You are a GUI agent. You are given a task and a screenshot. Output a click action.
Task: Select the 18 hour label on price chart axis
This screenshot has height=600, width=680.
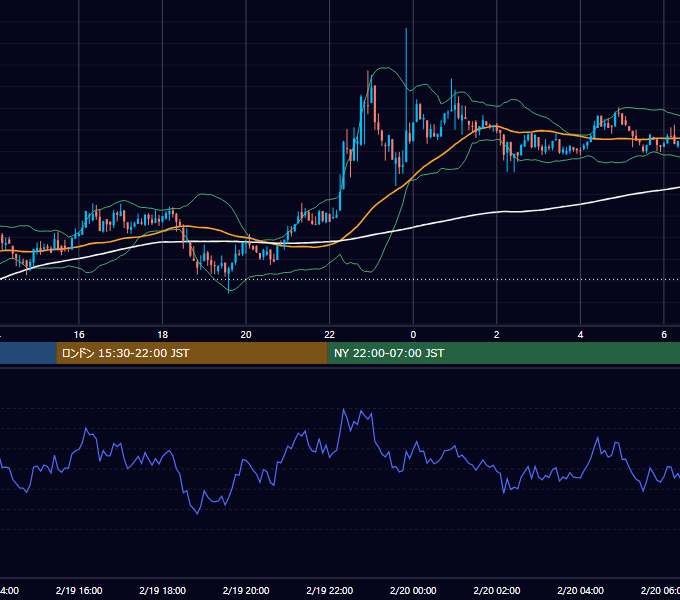pyautogui.click(x=163, y=335)
